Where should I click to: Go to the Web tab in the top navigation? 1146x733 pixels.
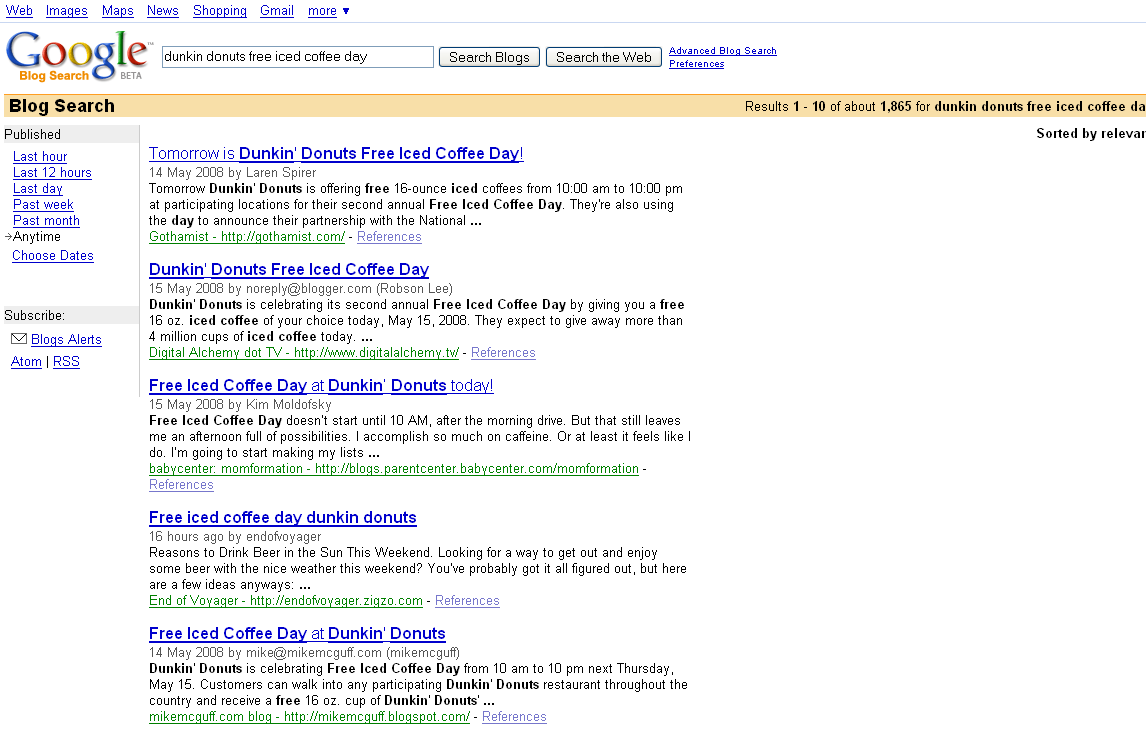tap(19, 11)
